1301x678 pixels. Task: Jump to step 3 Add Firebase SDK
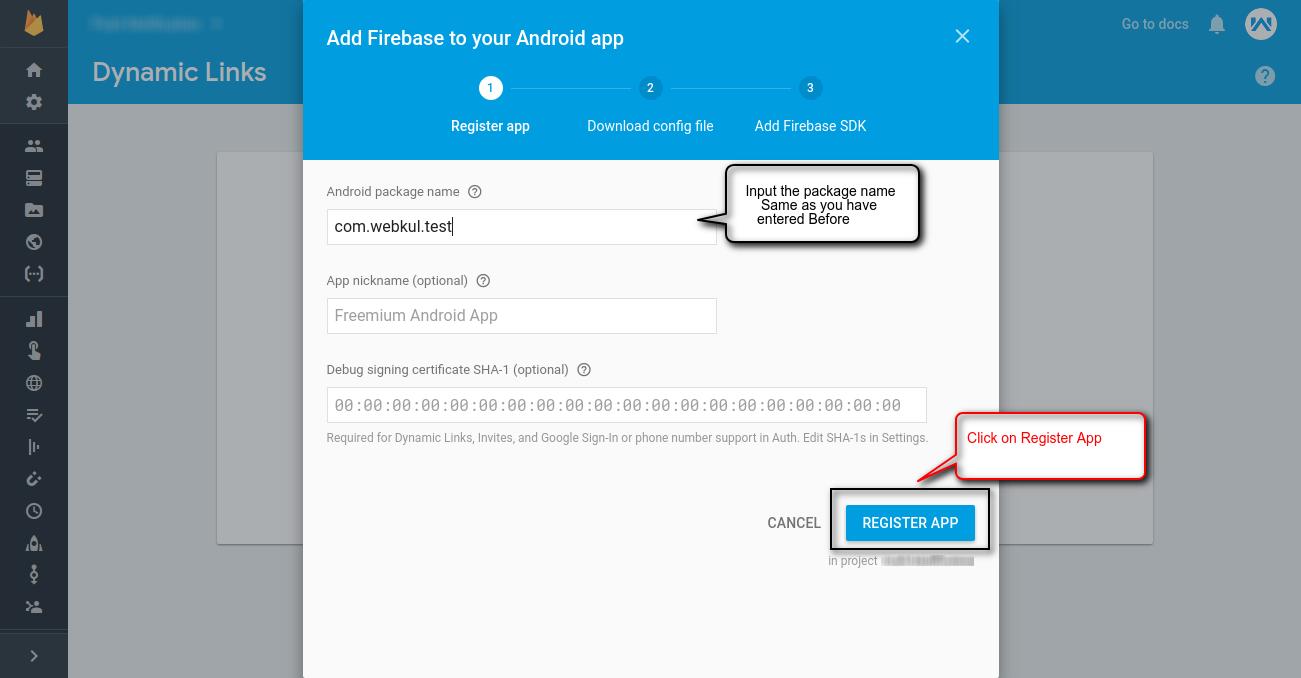(810, 88)
